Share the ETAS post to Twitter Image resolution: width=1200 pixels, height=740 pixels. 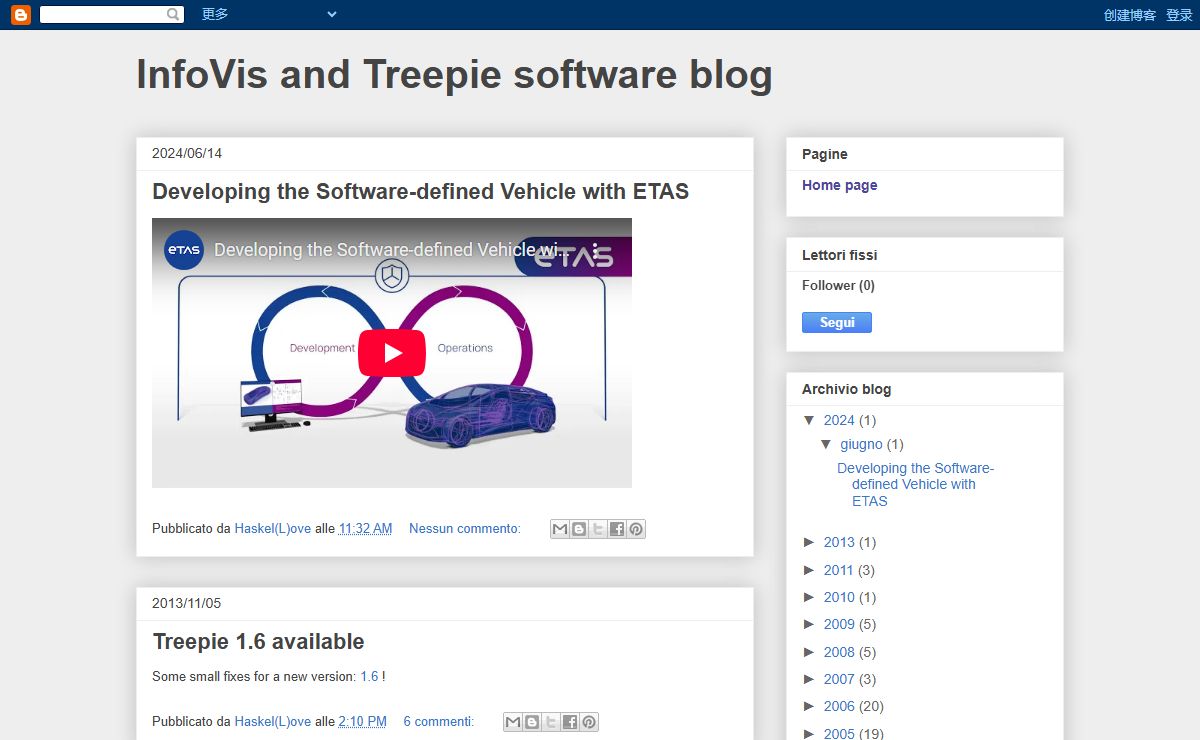pos(598,529)
